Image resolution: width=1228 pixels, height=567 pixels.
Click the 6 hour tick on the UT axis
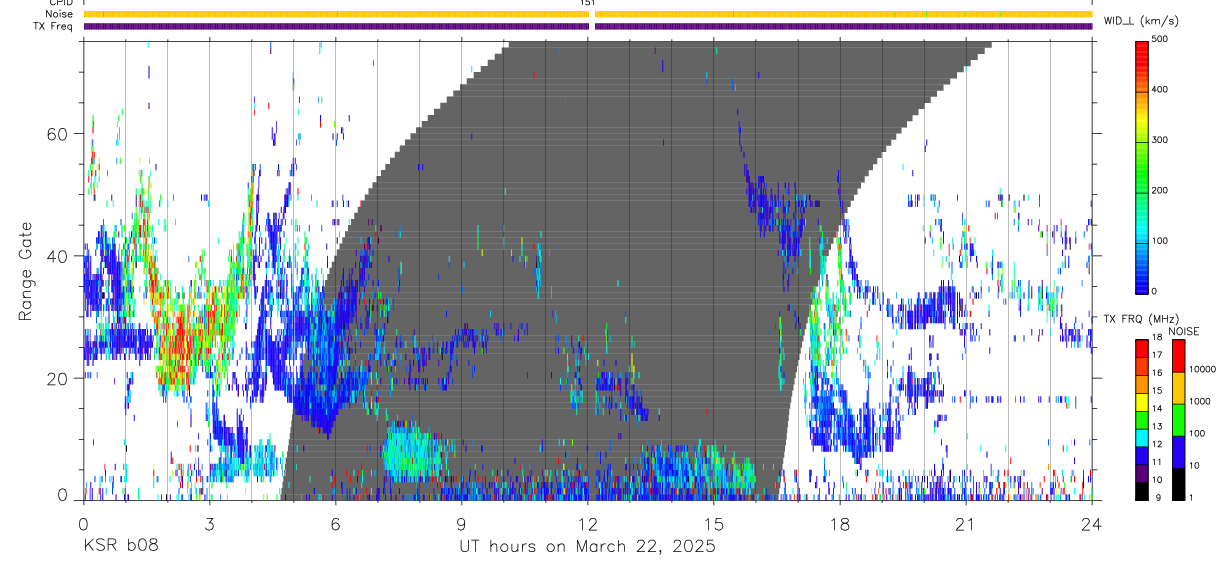click(x=335, y=523)
